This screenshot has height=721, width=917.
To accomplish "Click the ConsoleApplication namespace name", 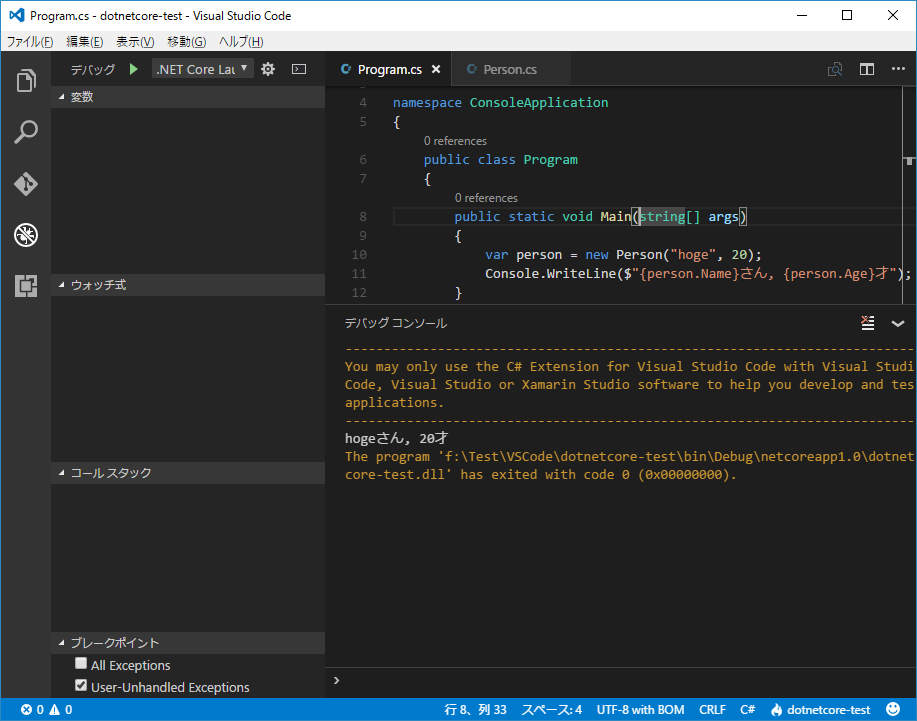I will (x=539, y=102).
